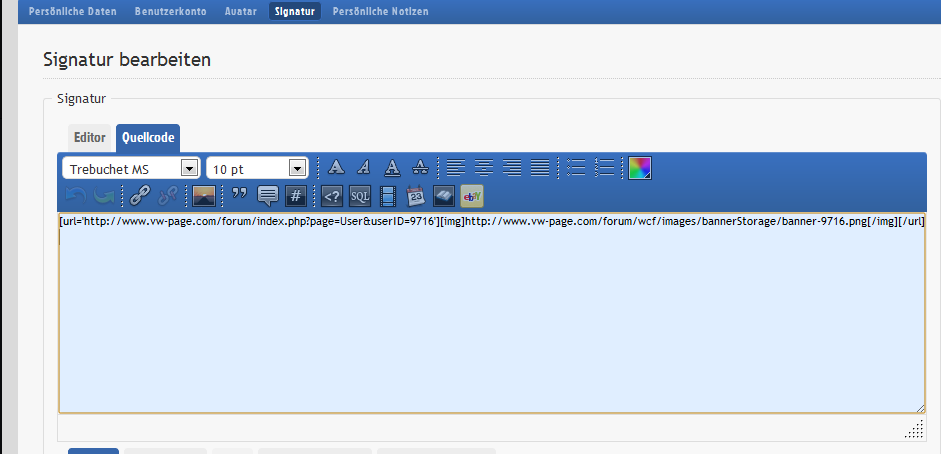
Task: Insert a hyperlink
Action: [140, 195]
